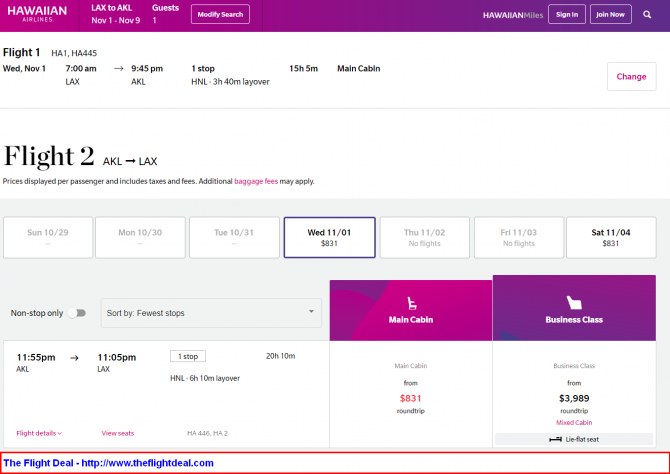This screenshot has width=670, height=474.
Task: Open the Sort by Fewest stops dropdown
Action: pyautogui.click(x=211, y=313)
